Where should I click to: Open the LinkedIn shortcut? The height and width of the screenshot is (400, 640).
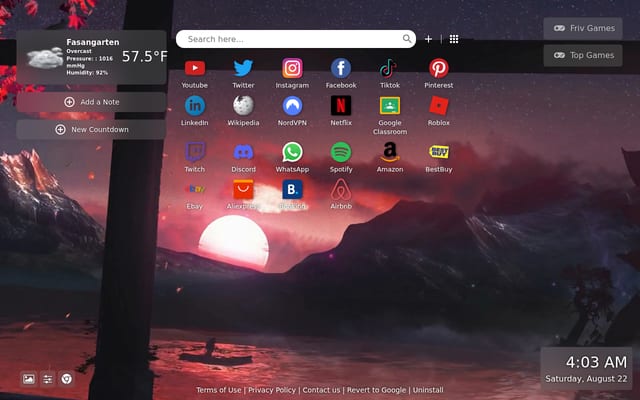(195, 106)
